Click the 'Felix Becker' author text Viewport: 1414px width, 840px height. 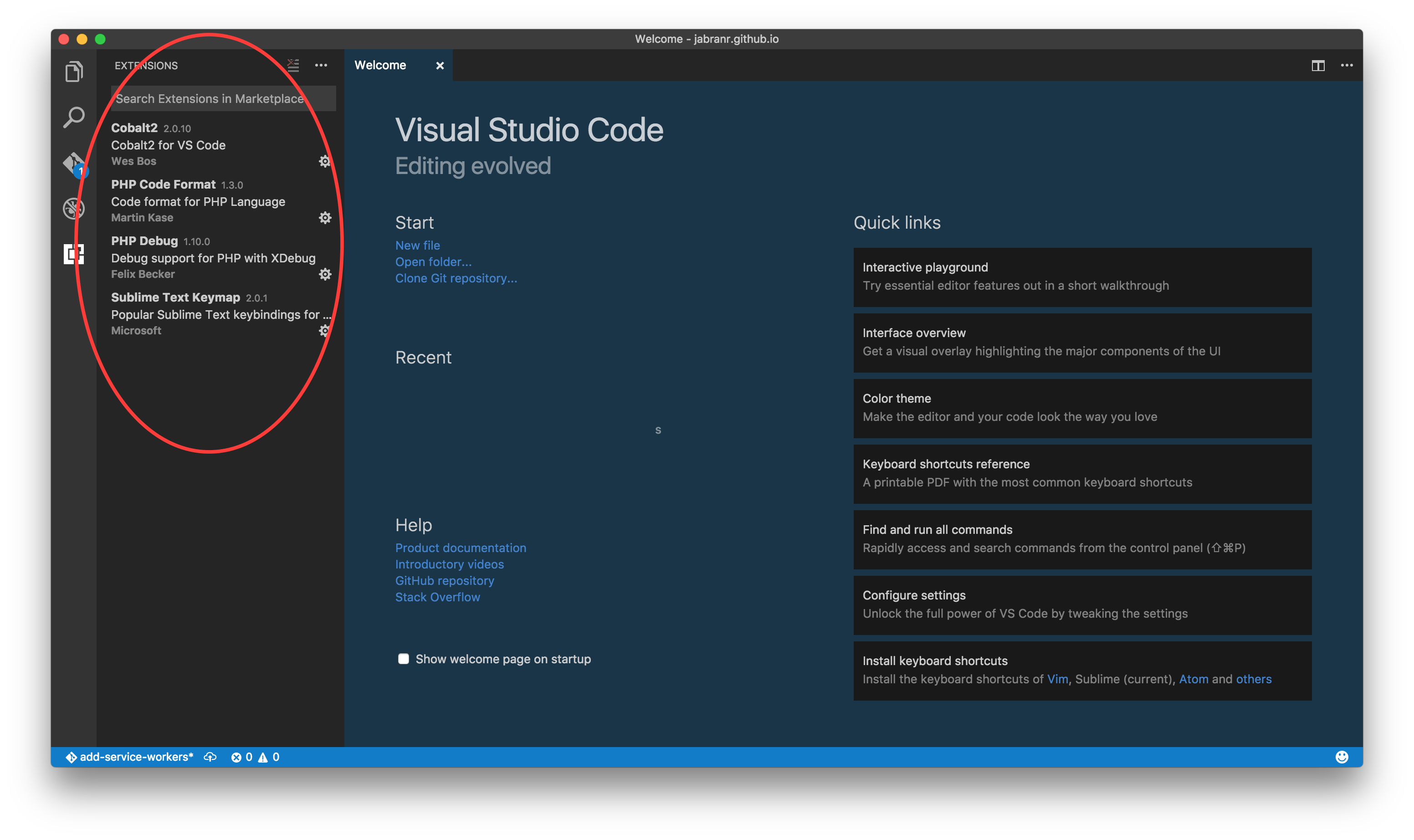point(143,275)
